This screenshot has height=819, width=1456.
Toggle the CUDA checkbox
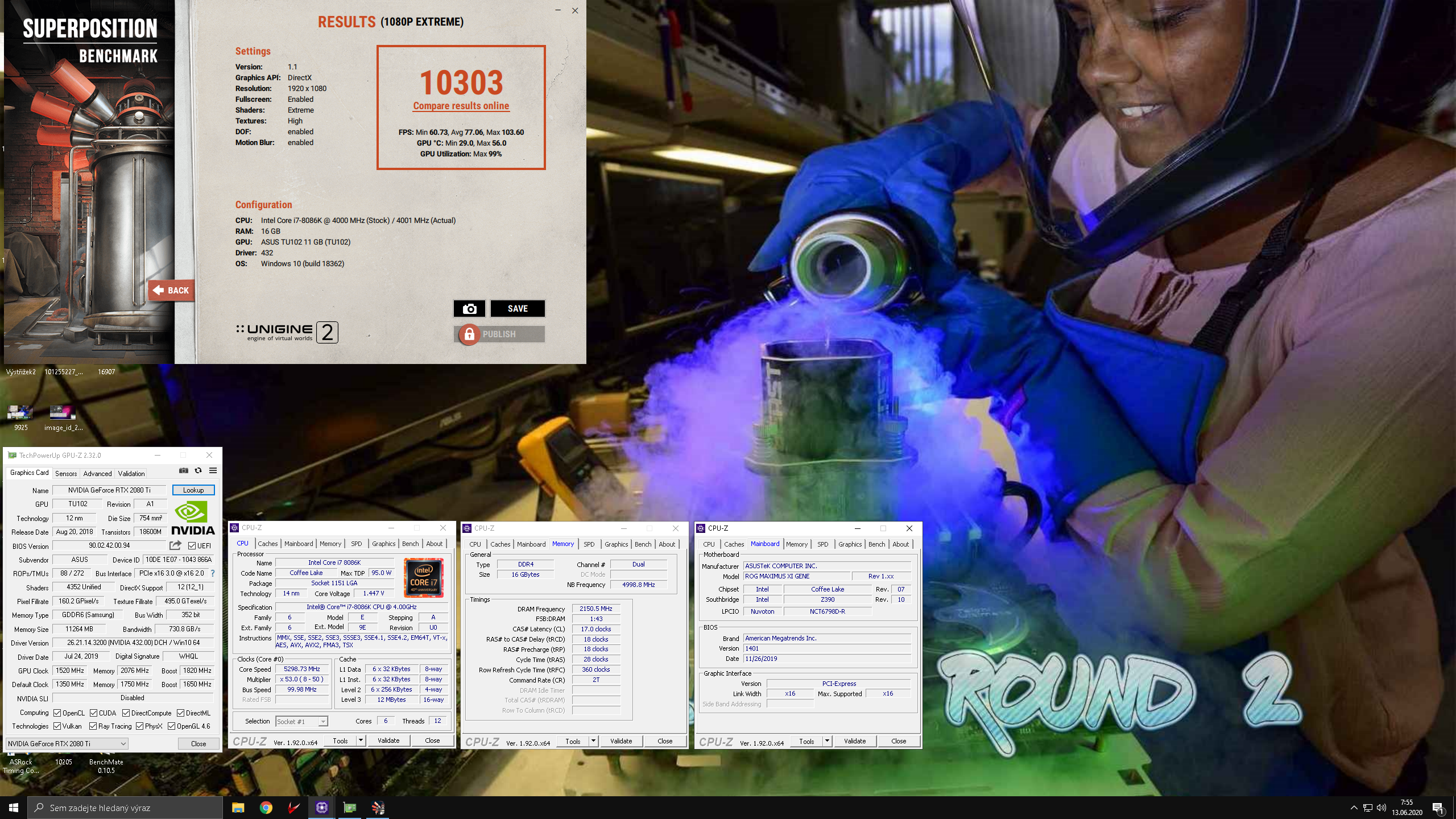(x=94, y=713)
